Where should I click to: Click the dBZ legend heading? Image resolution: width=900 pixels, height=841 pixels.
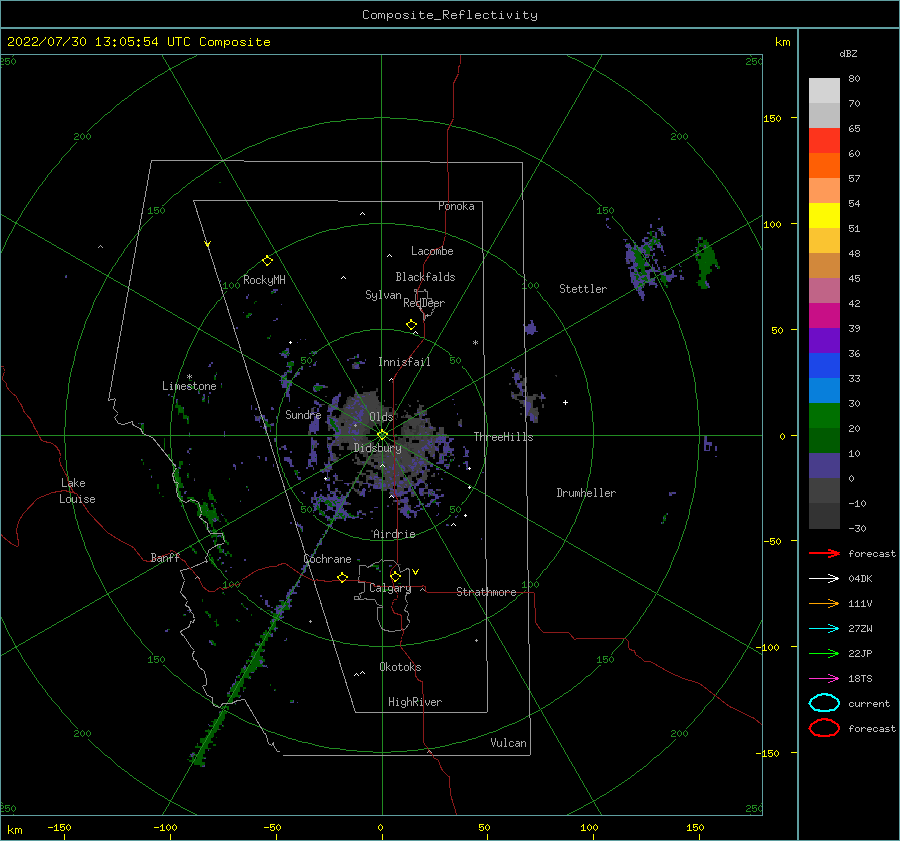point(848,53)
